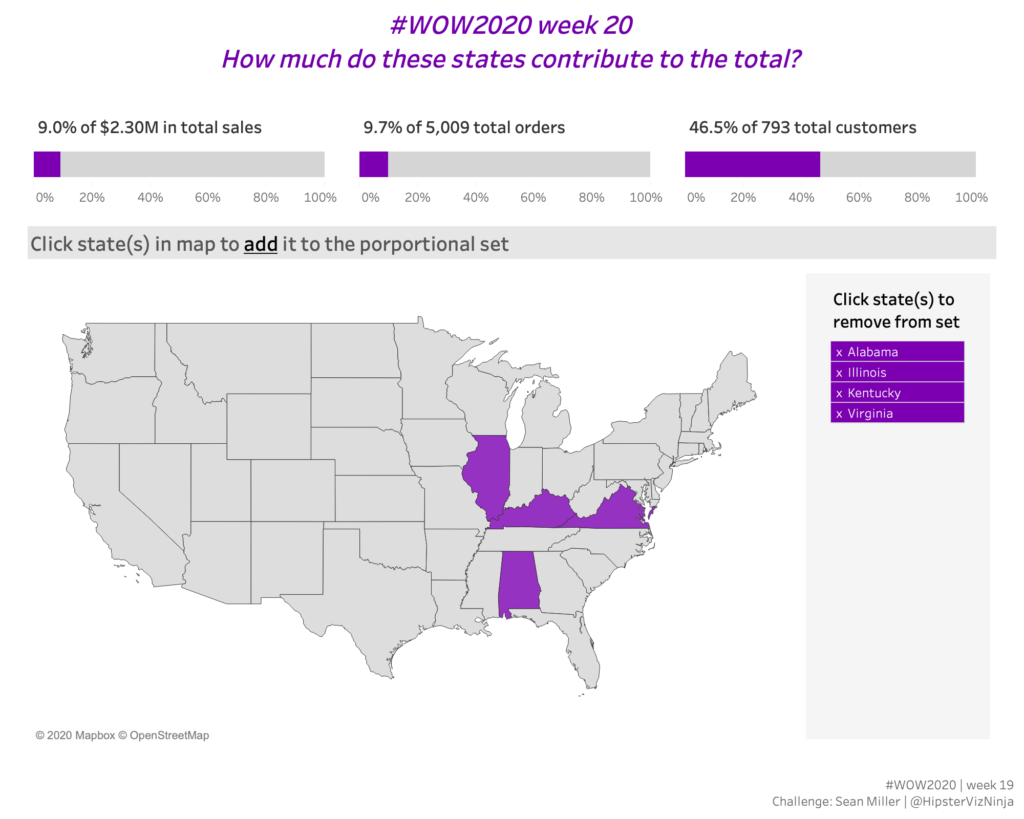The image size is (1024, 819).
Task: Remove Kentucky from the set list
Action: pyautogui.click(x=896, y=393)
